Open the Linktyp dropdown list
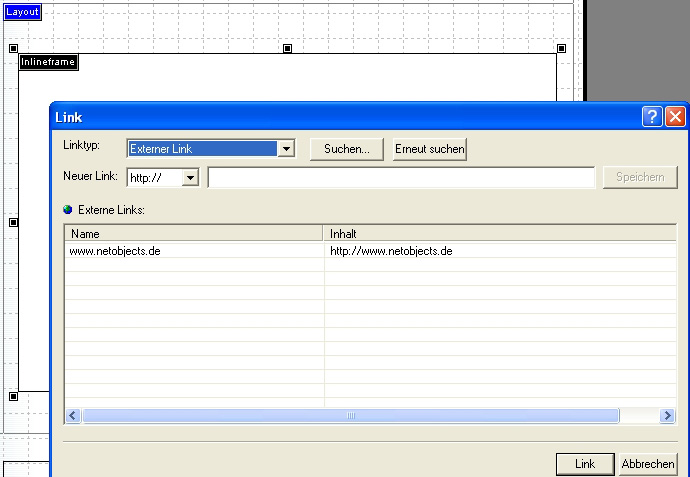This screenshot has height=477, width=690. coord(286,149)
